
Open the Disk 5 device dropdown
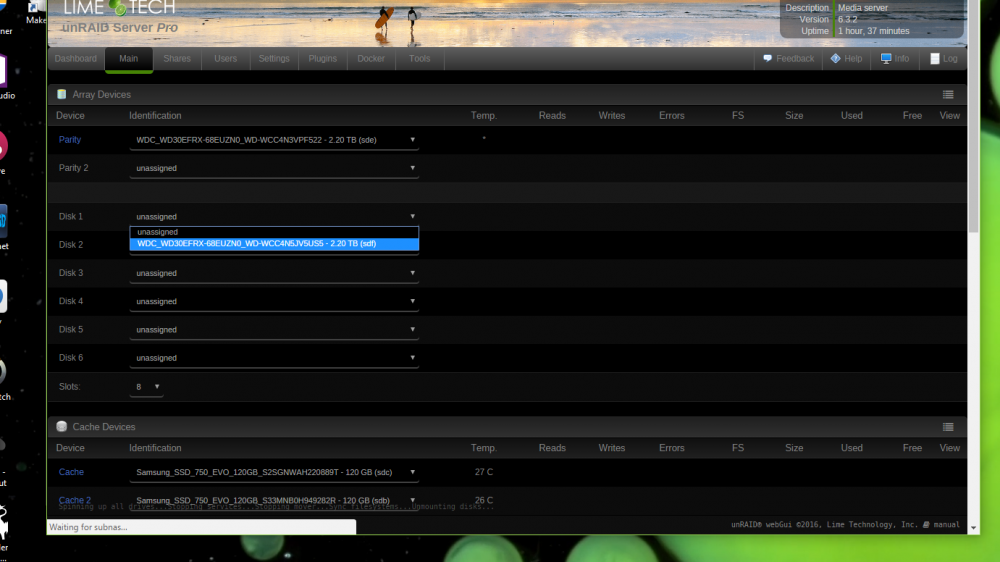(274, 330)
